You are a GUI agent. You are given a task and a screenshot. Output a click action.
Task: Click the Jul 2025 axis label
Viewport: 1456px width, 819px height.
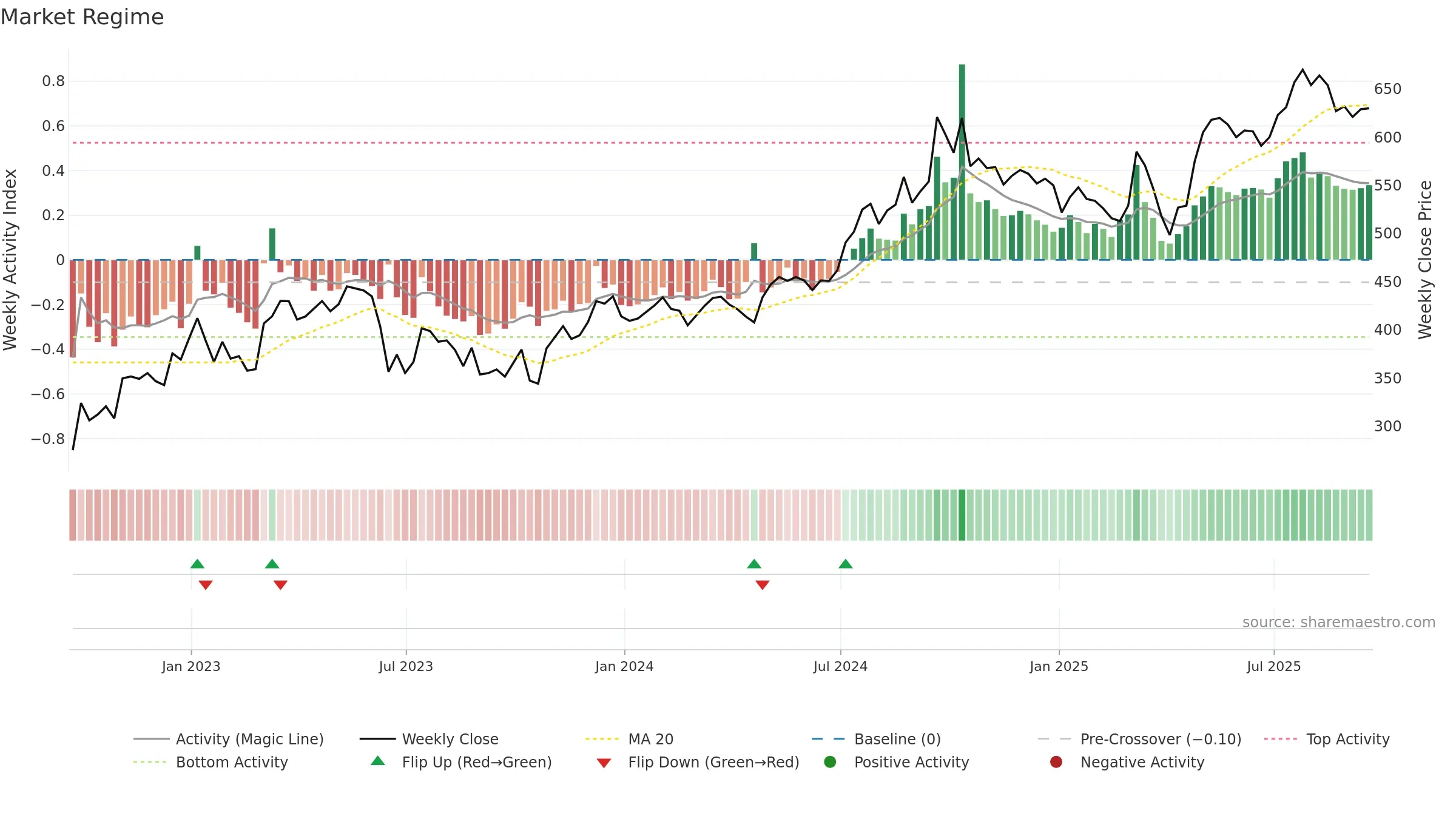point(1274,666)
